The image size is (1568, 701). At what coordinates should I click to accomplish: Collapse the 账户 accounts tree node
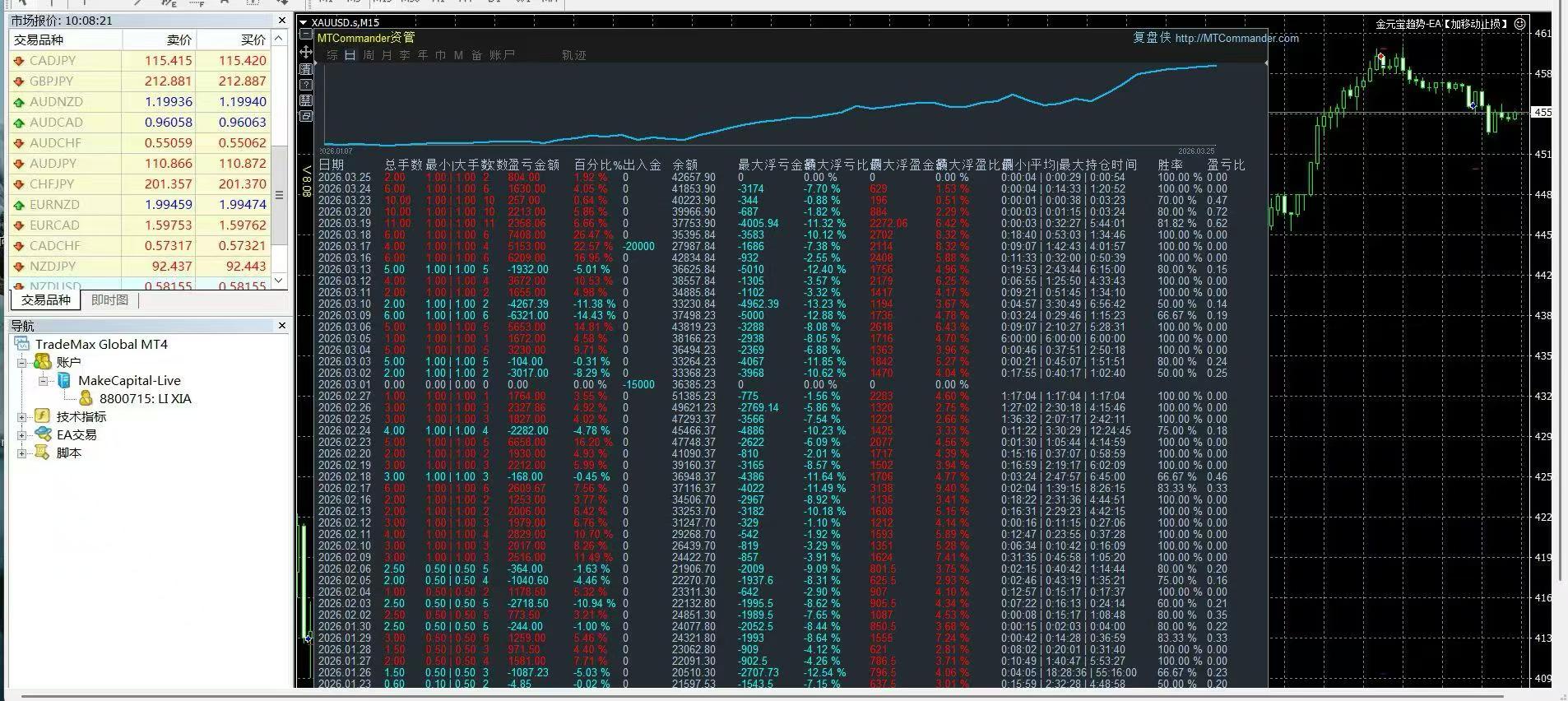click(22, 362)
